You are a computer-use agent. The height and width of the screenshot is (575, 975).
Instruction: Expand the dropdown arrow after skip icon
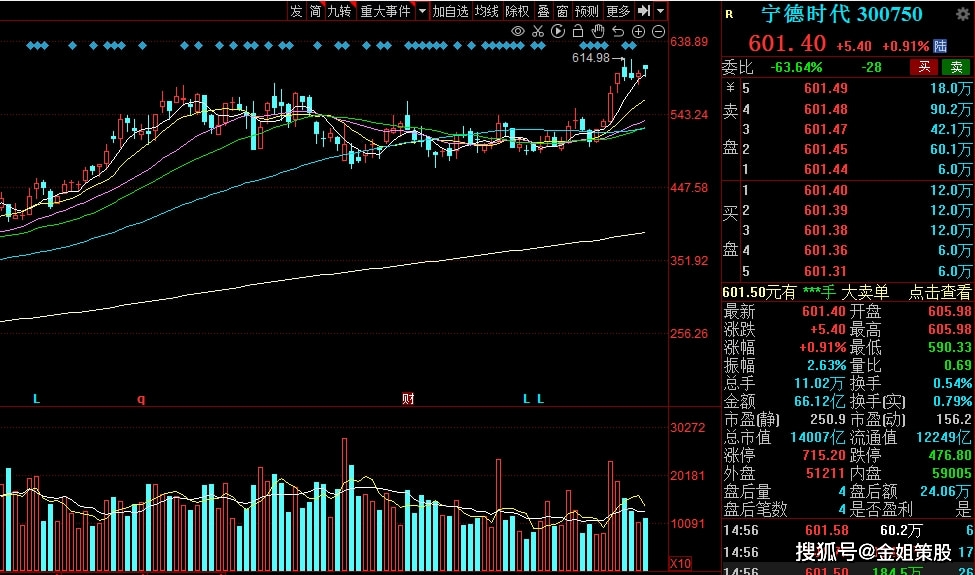660,11
